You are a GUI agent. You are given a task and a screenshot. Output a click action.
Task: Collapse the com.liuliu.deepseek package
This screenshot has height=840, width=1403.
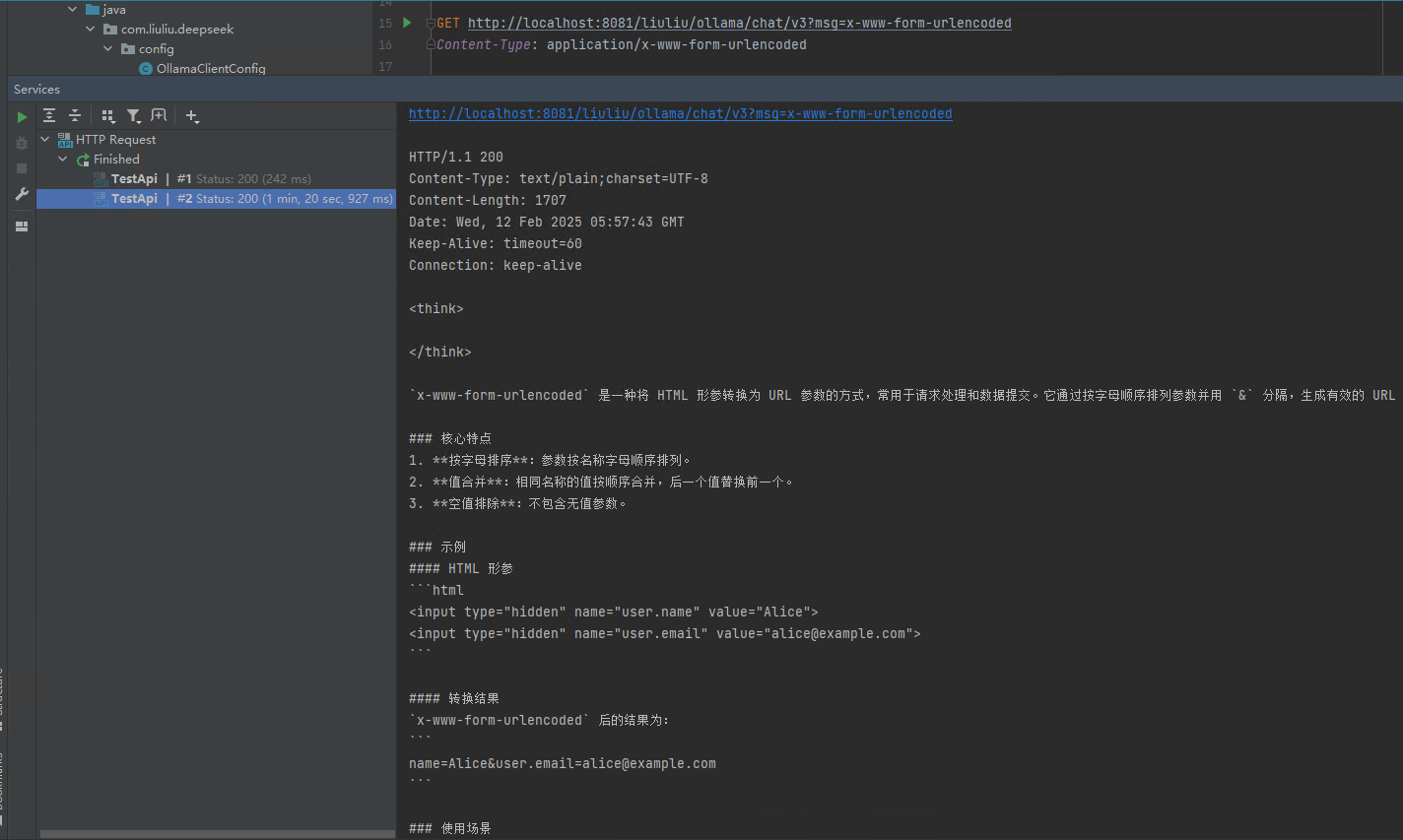[91, 30]
